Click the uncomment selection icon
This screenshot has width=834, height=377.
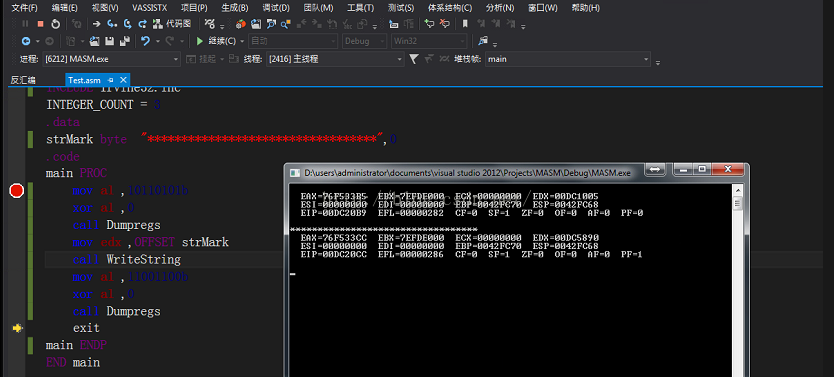pyautogui.click(x=444, y=23)
